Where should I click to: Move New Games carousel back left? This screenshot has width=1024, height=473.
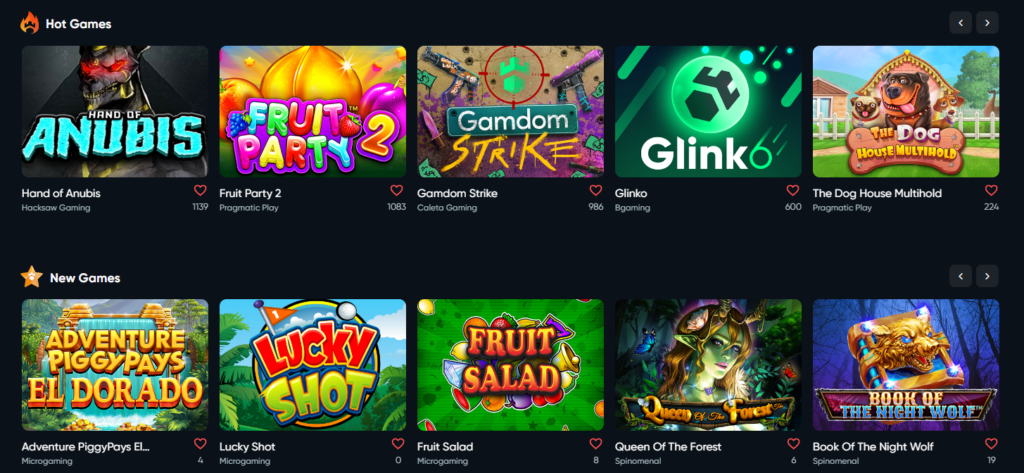(961, 276)
